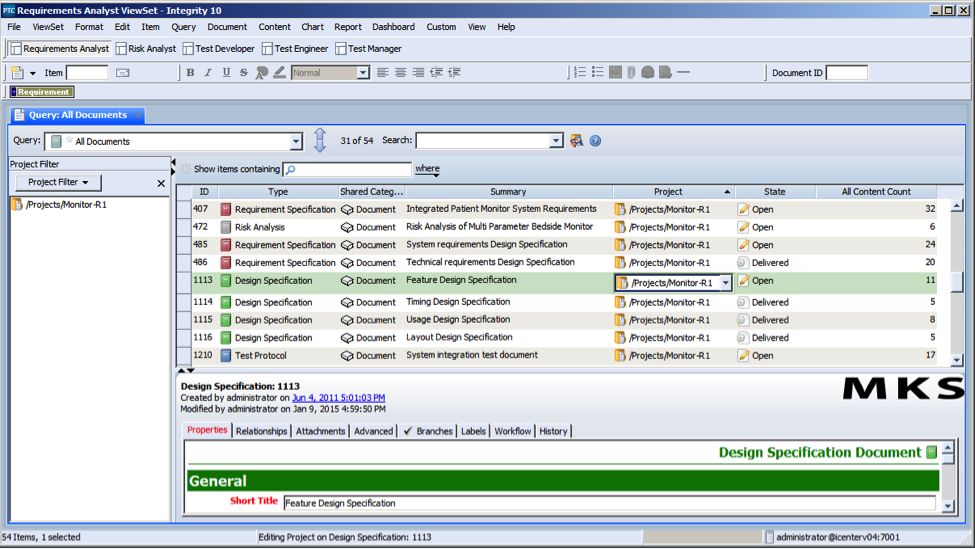Collapse the Project Filter panel splitter arrow

[173, 163]
